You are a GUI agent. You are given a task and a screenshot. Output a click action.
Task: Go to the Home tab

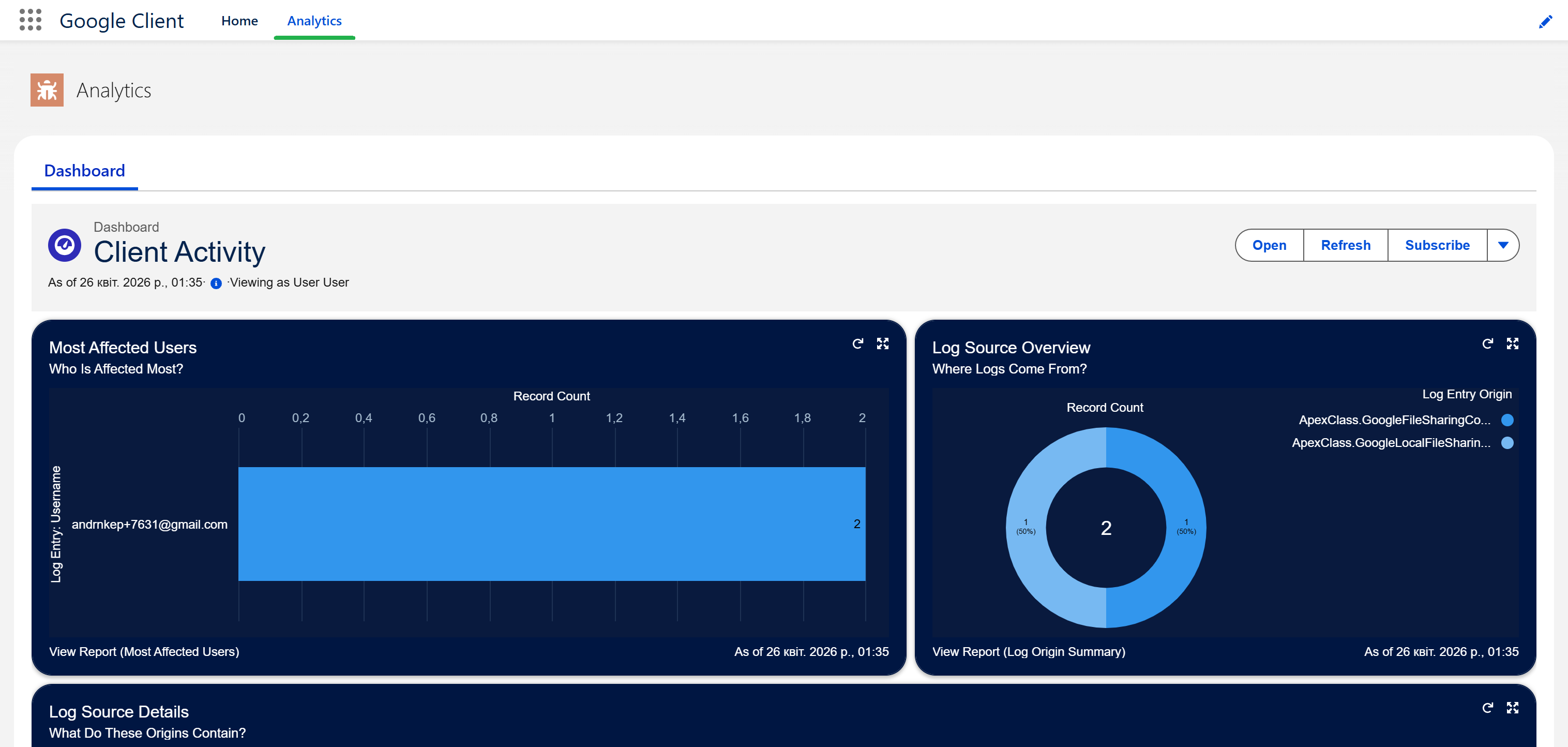pyautogui.click(x=239, y=21)
